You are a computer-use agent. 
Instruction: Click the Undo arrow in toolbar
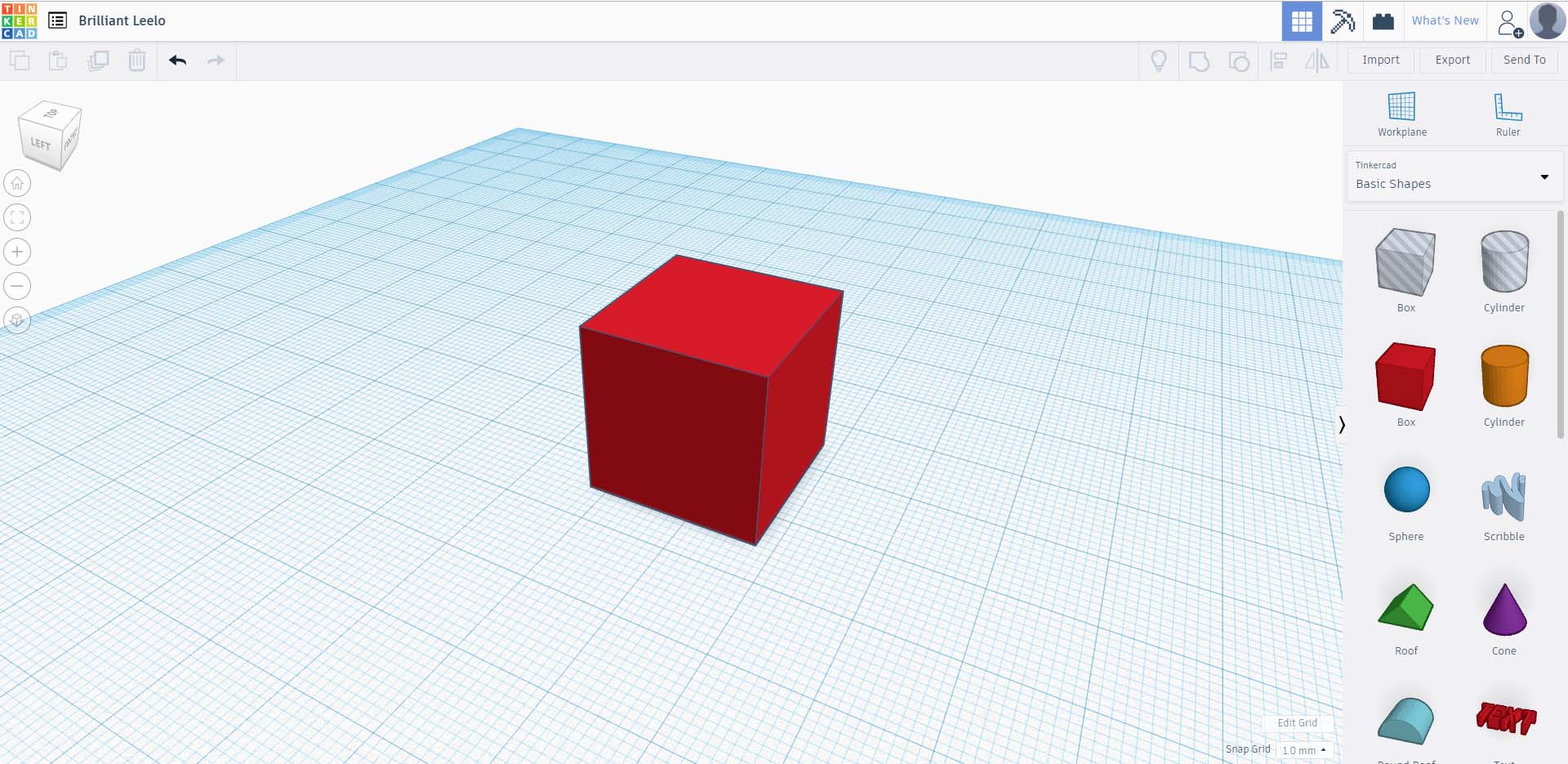pos(178,60)
